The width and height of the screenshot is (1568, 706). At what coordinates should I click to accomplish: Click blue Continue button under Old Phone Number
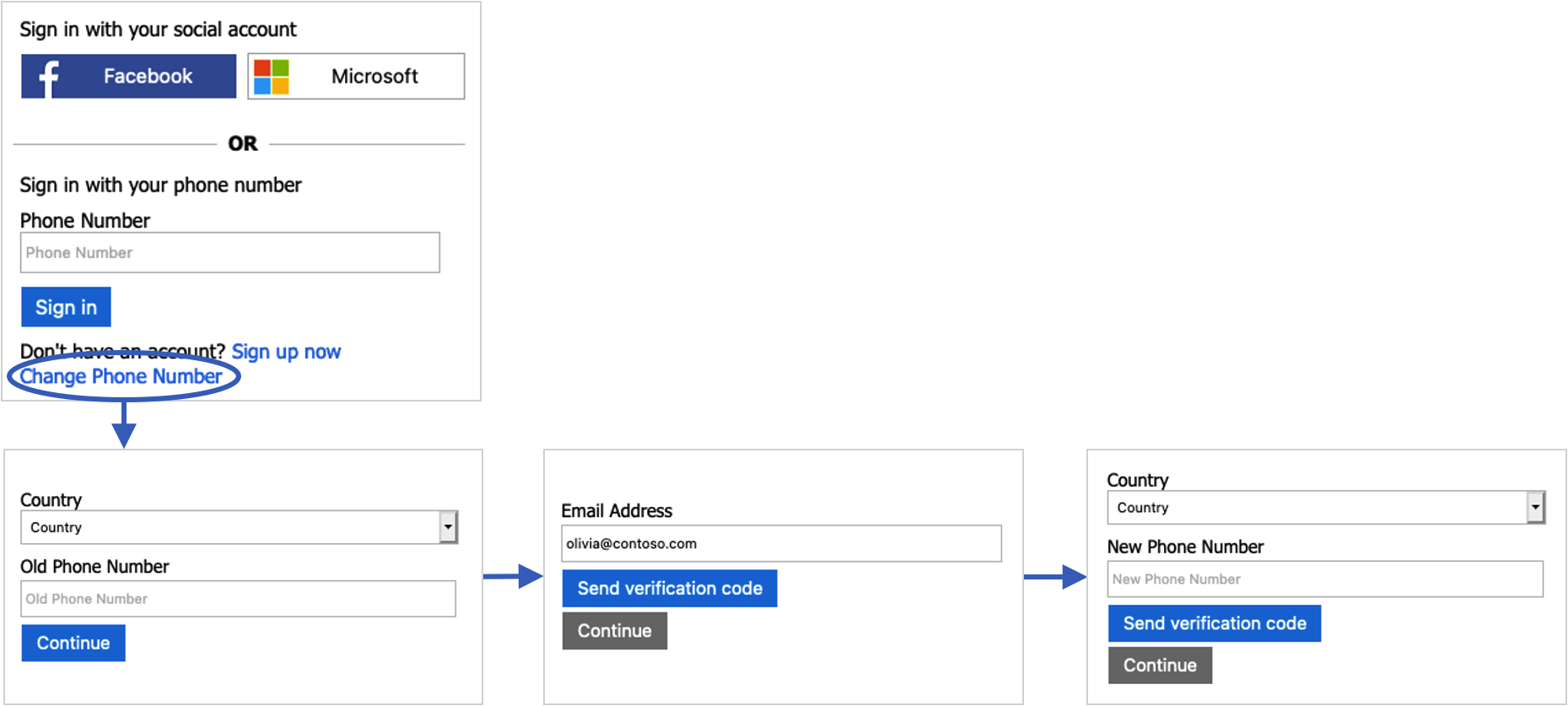click(73, 643)
